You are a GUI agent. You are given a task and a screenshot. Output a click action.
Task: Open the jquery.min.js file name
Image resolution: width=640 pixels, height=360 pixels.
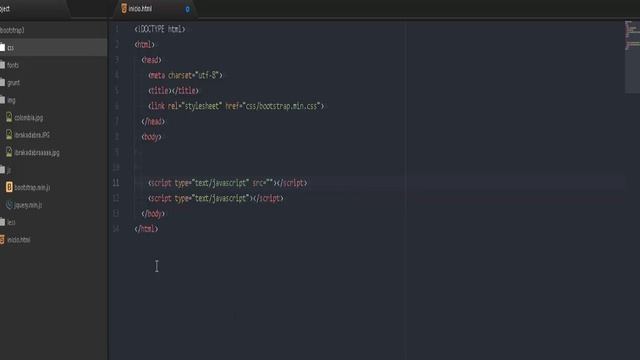[28, 205]
